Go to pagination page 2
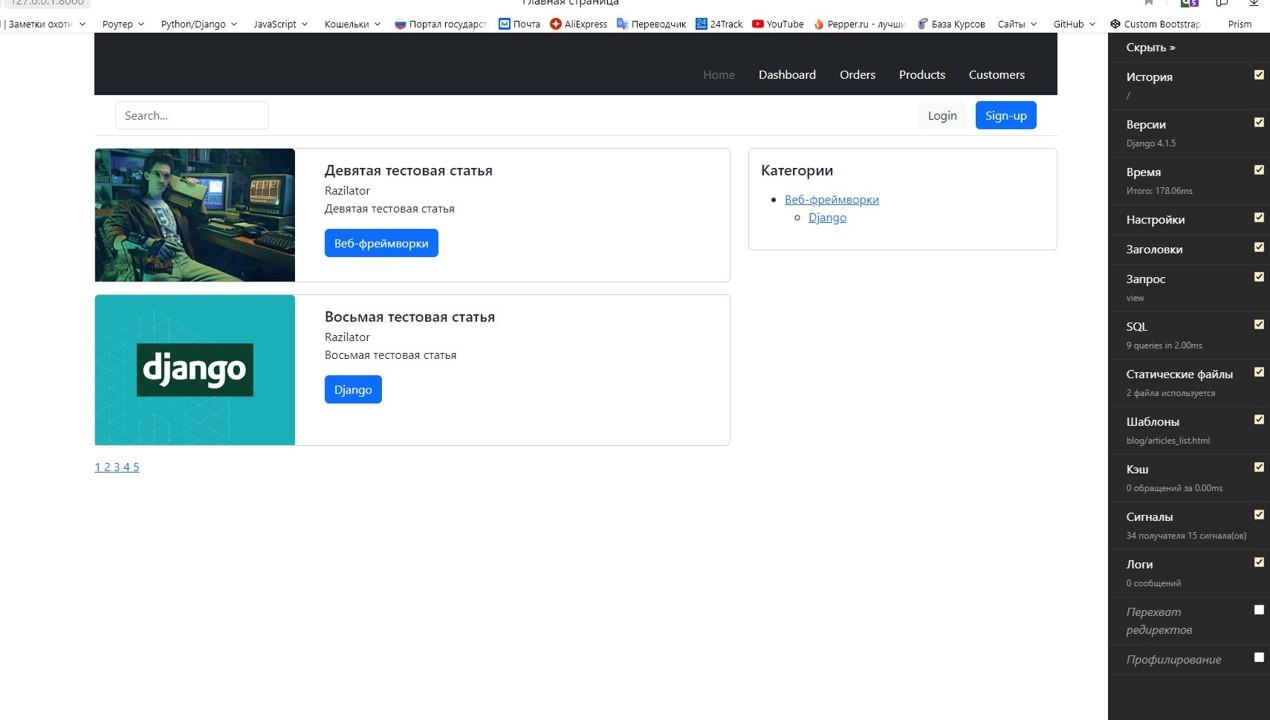 pyautogui.click(x=108, y=467)
